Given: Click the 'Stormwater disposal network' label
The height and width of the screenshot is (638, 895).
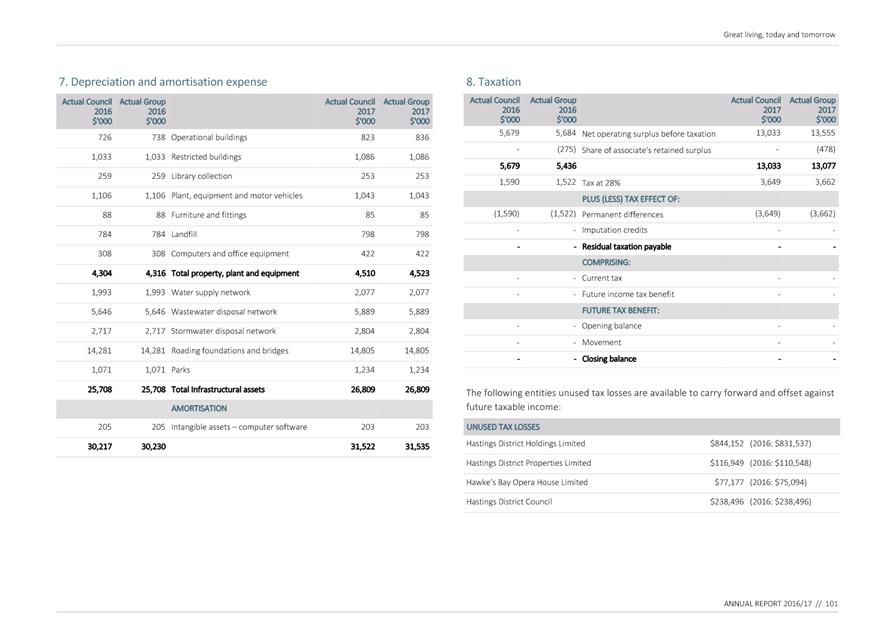Looking at the screenshot, I should 223,332.
